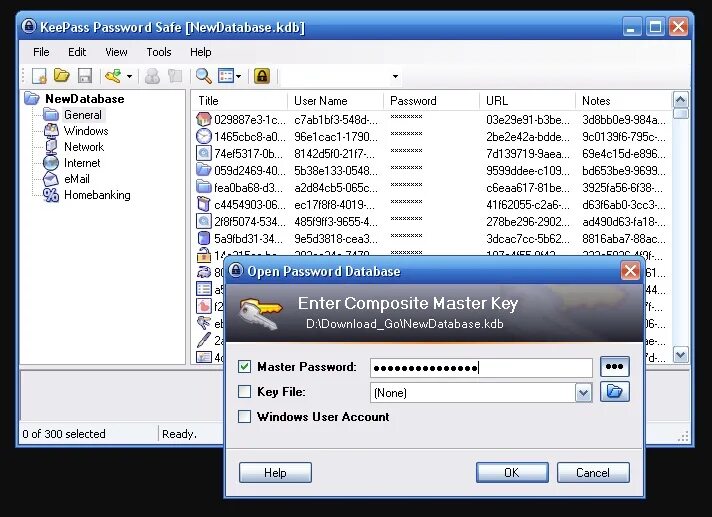
Task: Select user name 96e1cac1-1790...
Action: [x=336, y=137]
